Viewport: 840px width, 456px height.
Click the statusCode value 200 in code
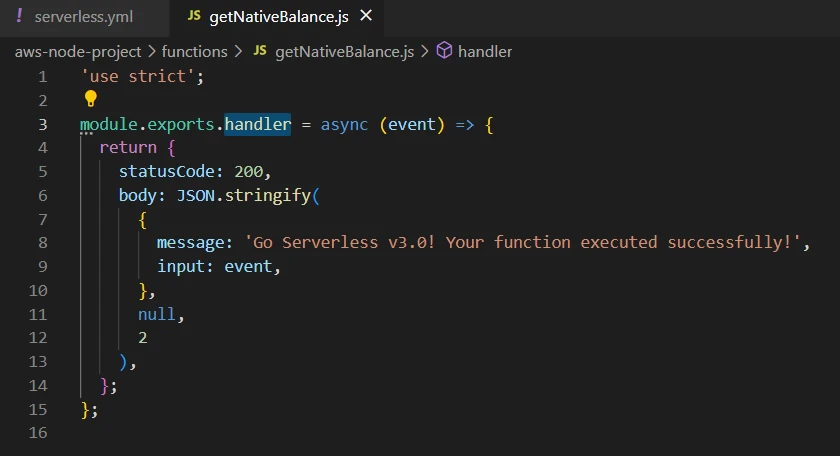[x=248, y=170]
